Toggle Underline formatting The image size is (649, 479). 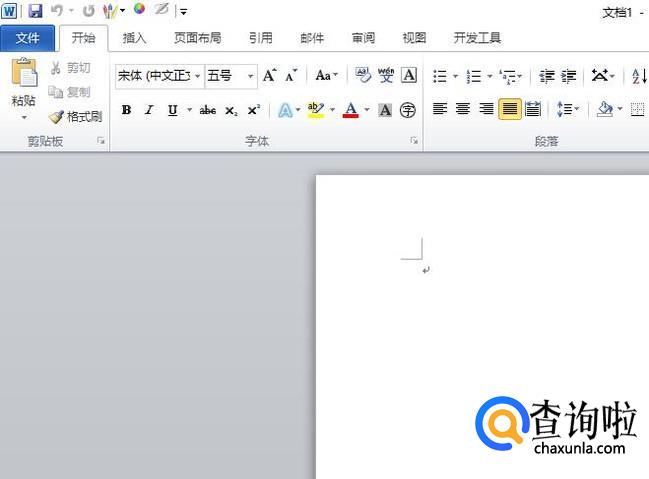173,110
